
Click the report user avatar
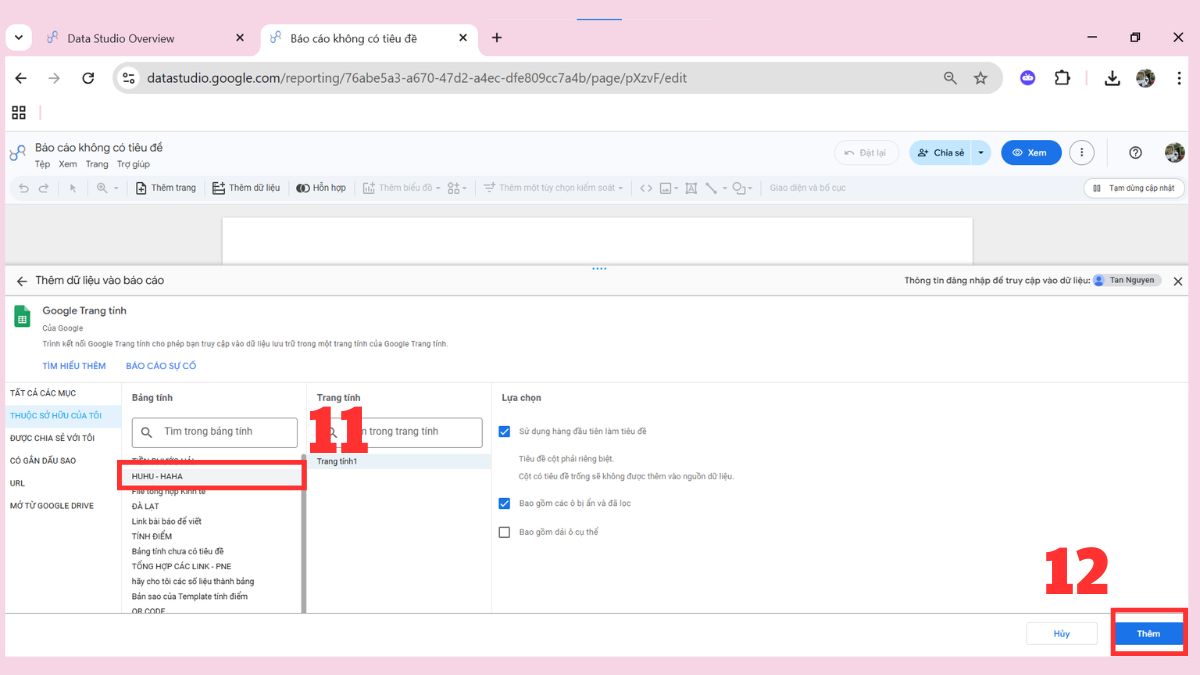pyautogui.click(x=1174, y=153)
